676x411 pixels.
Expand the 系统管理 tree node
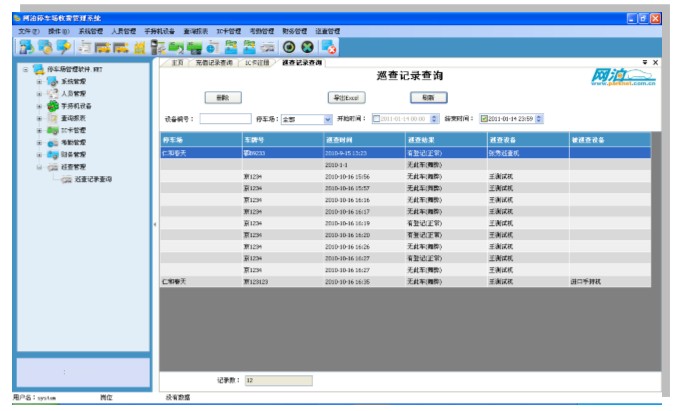pos(39,82)
